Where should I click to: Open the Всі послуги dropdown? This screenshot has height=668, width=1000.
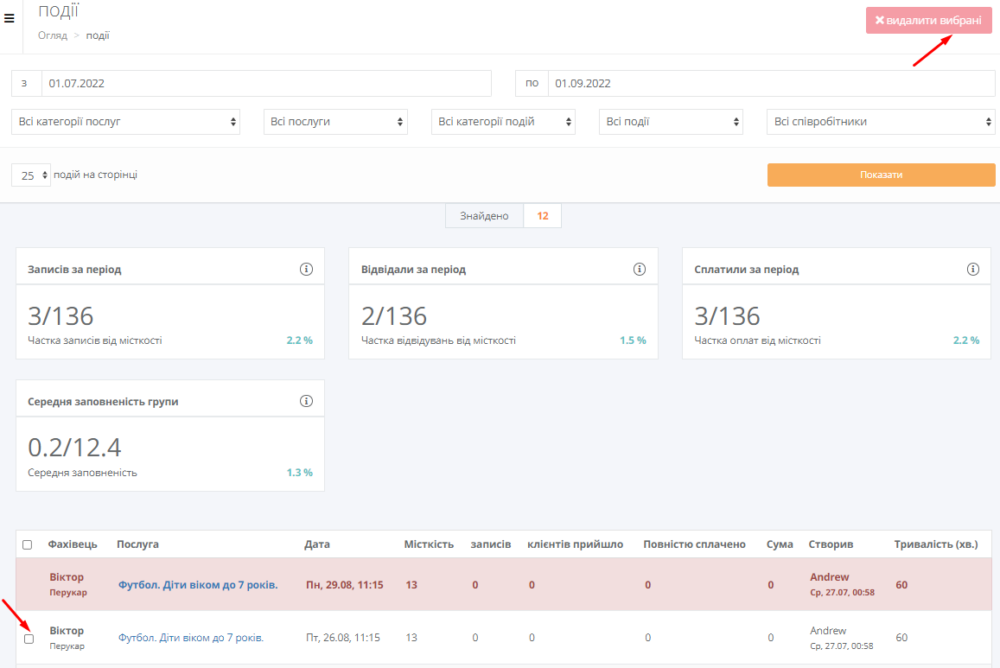[x=335, y=122]
